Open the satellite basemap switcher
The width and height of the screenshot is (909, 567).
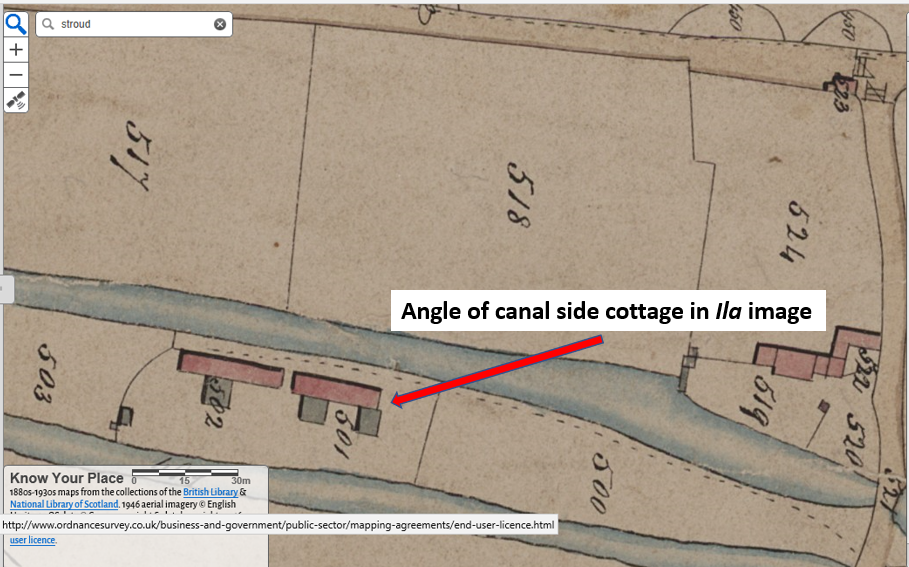coord(16,100)
